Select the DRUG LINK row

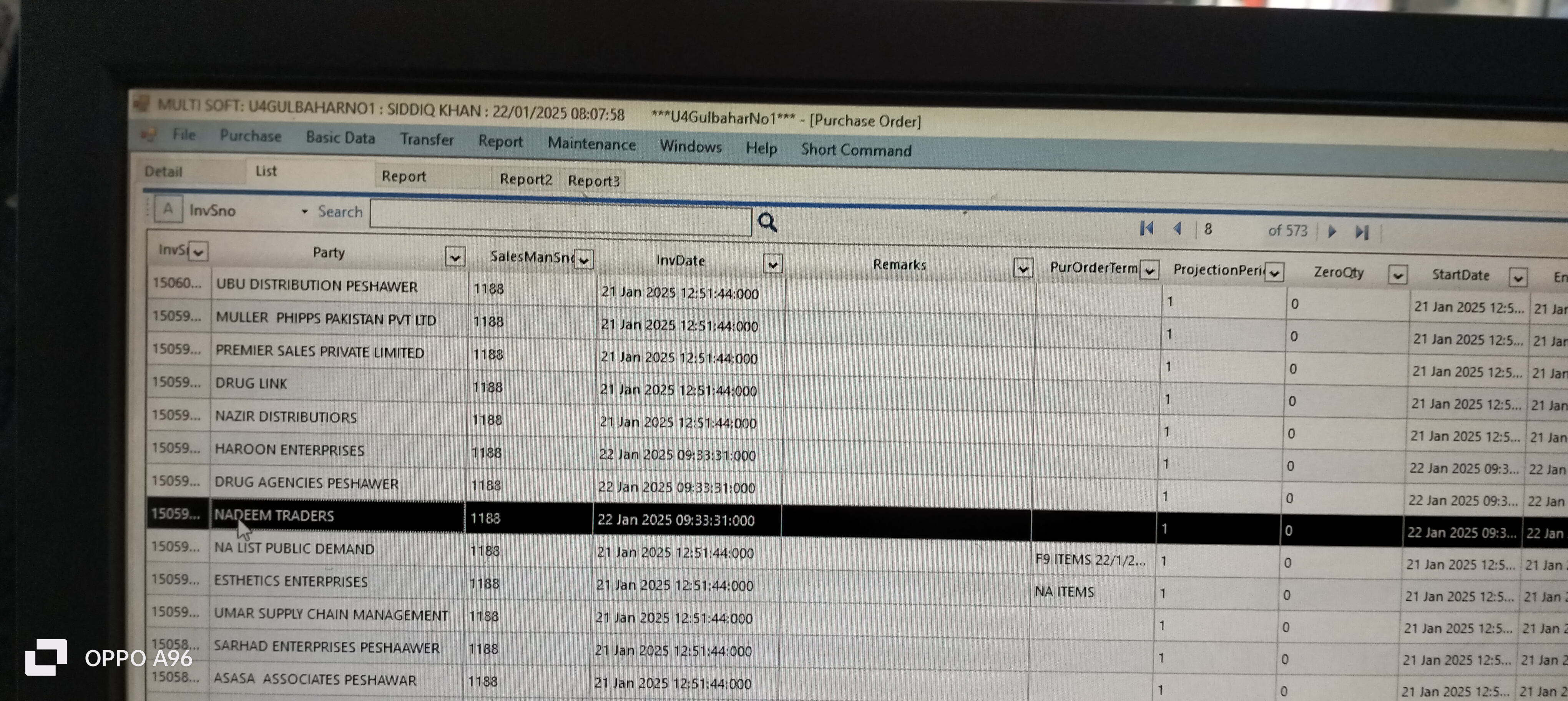click(x=251, y=384)
